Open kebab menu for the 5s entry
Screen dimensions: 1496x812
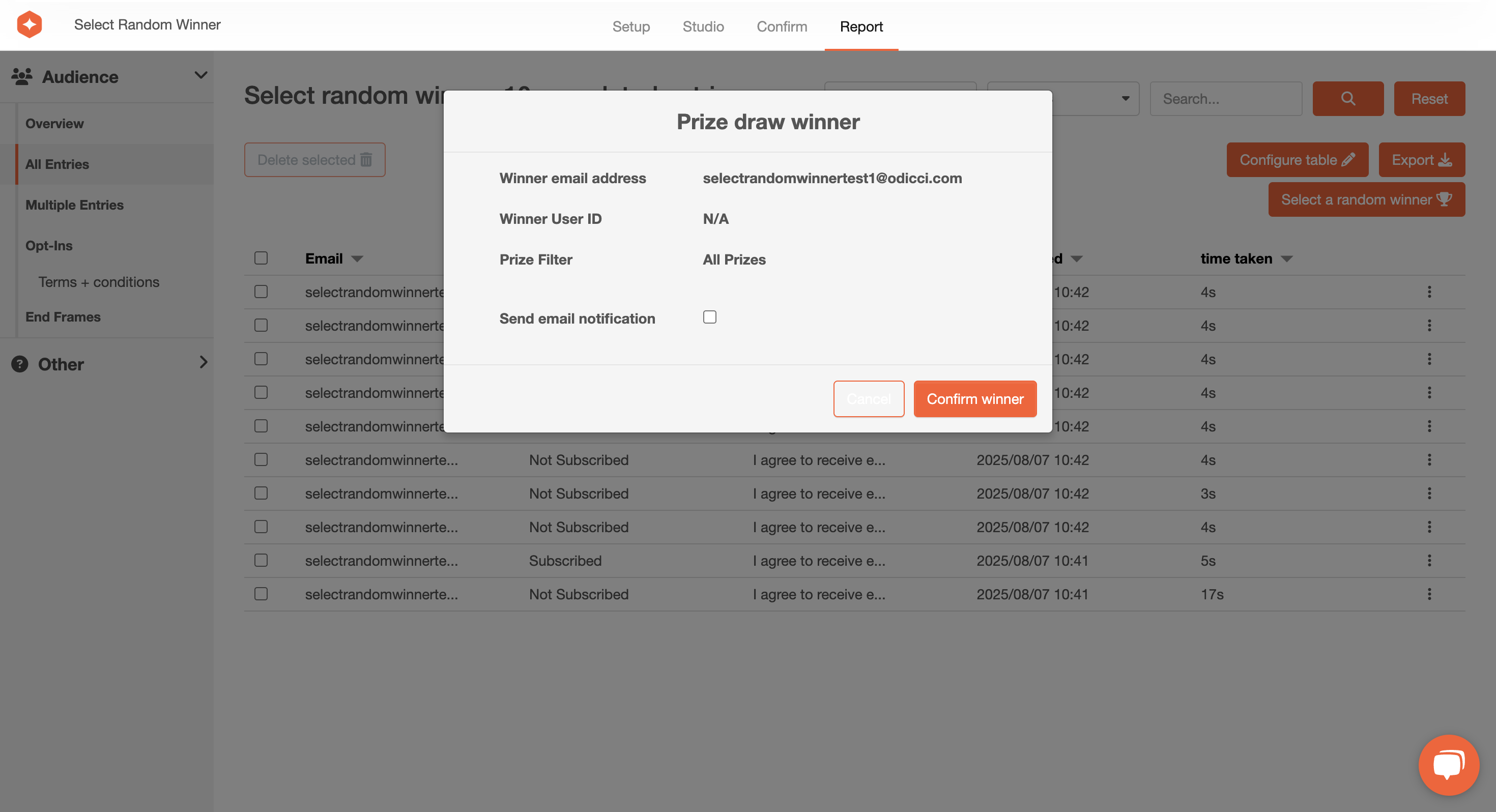pos(1429,561)
